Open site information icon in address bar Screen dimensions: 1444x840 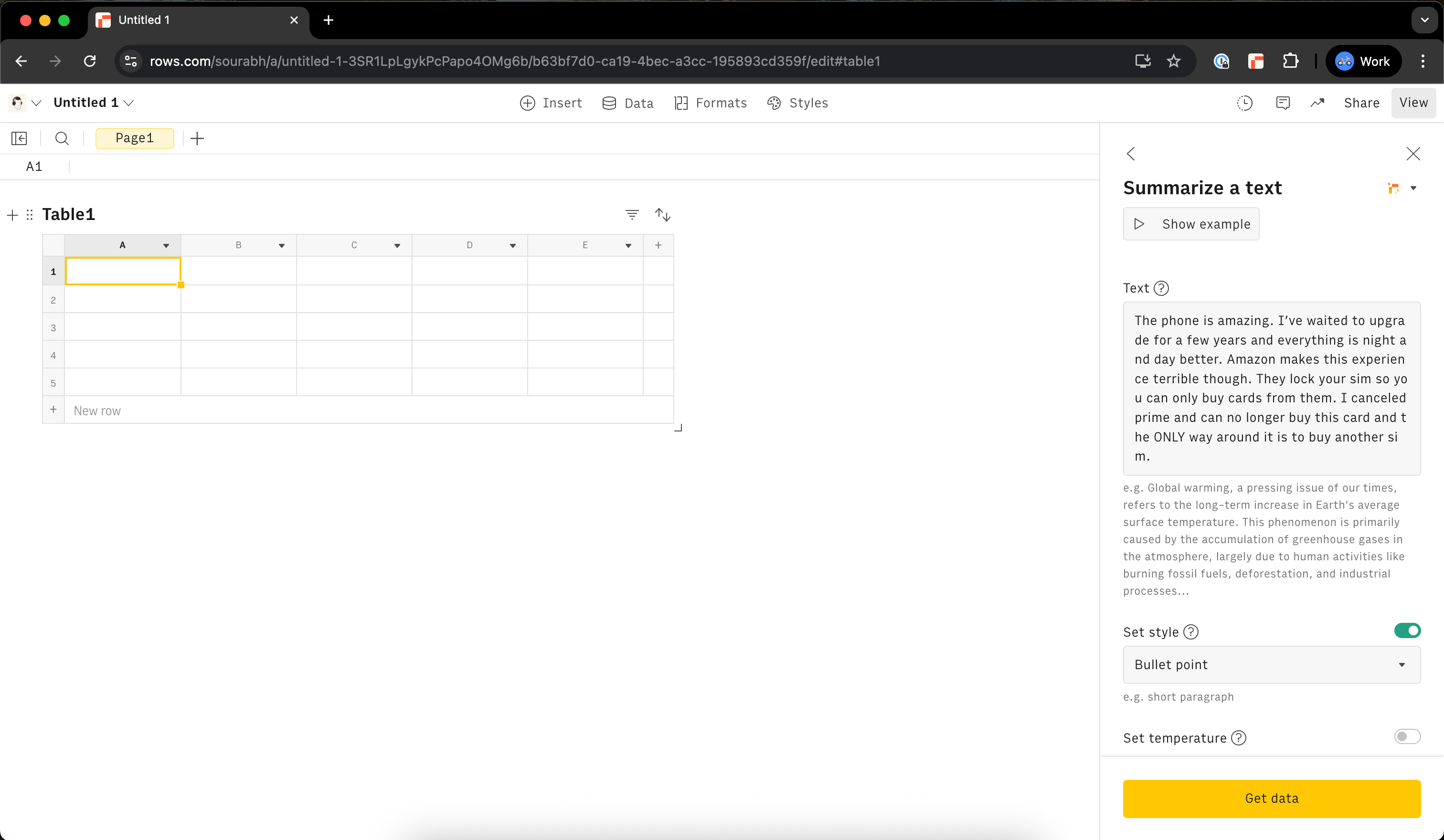click(131, 61)
